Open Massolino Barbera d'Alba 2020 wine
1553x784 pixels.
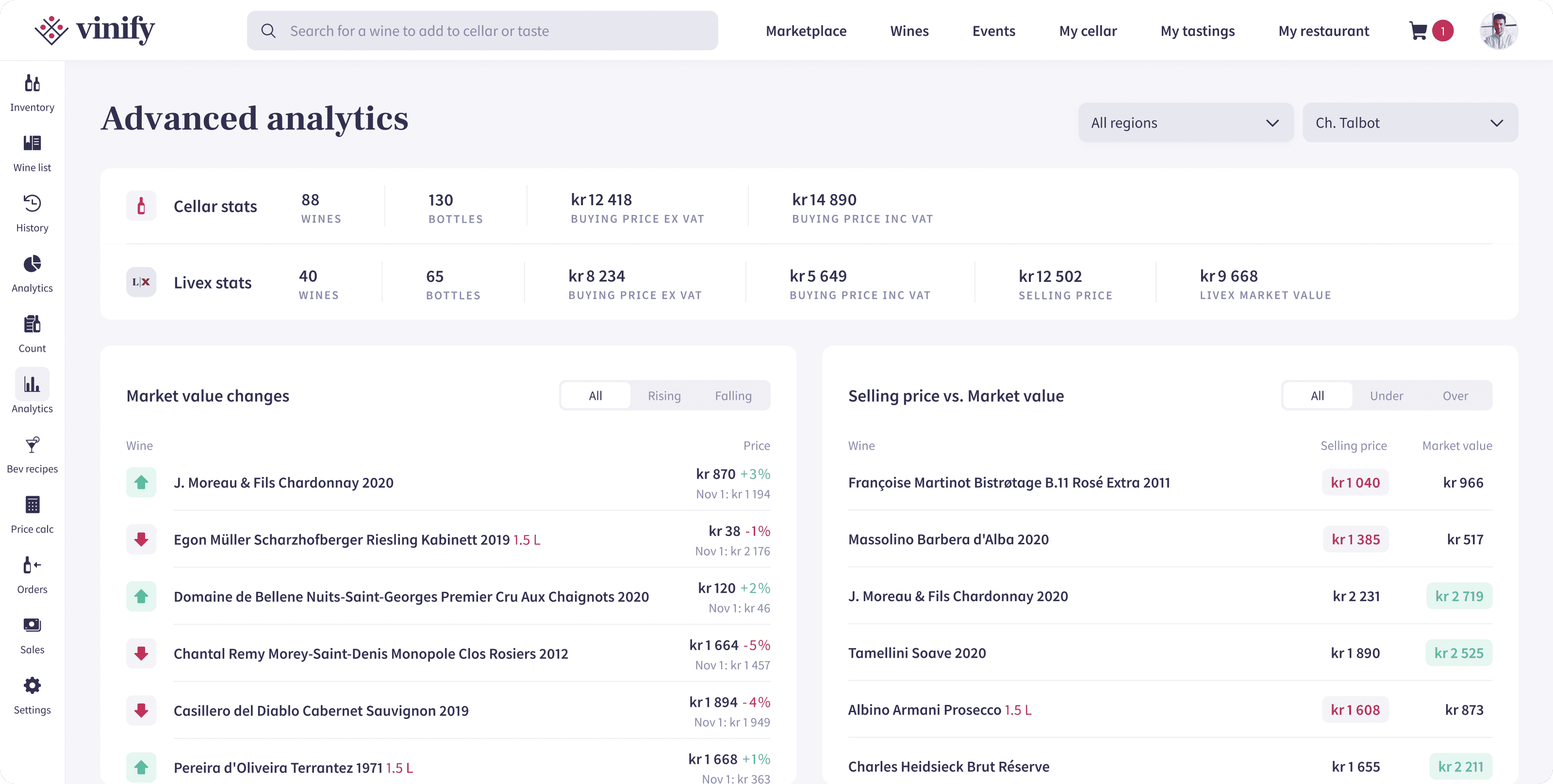coord(948,539)
